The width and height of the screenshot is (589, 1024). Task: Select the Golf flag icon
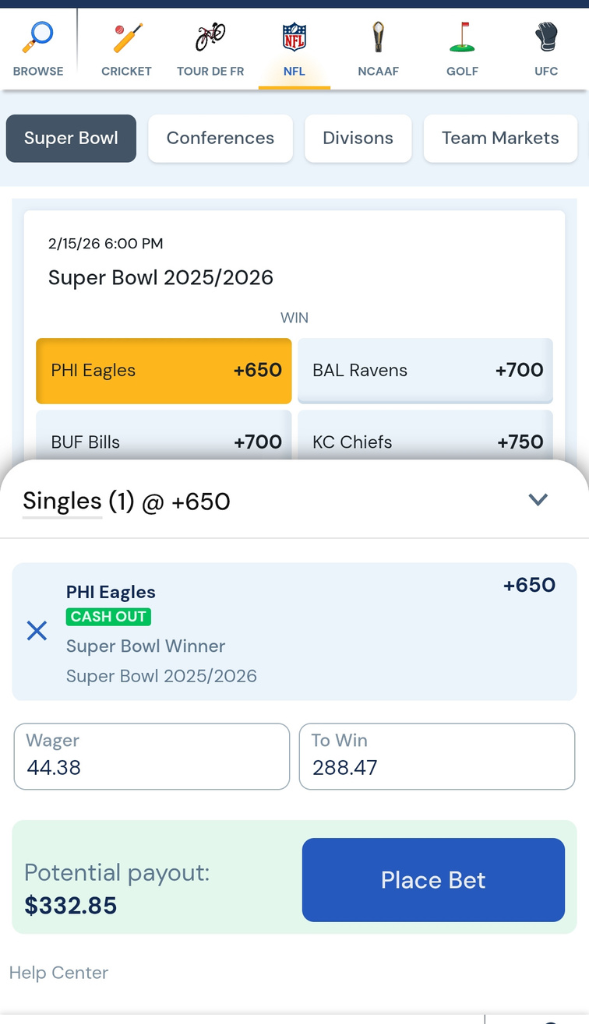[x=462, y=37]
